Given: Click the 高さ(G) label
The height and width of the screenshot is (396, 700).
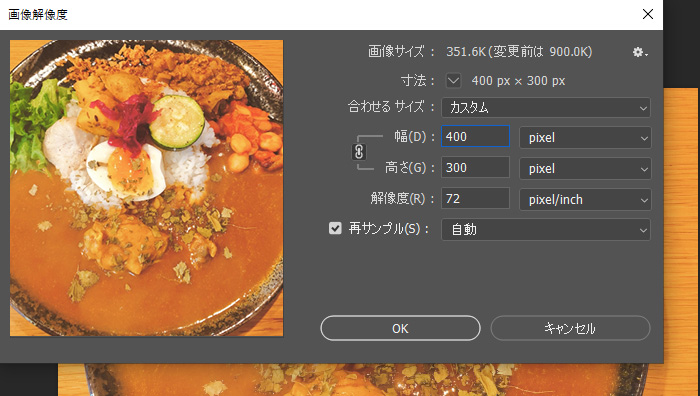Looking at the screenshot, I should click(409, 167).
